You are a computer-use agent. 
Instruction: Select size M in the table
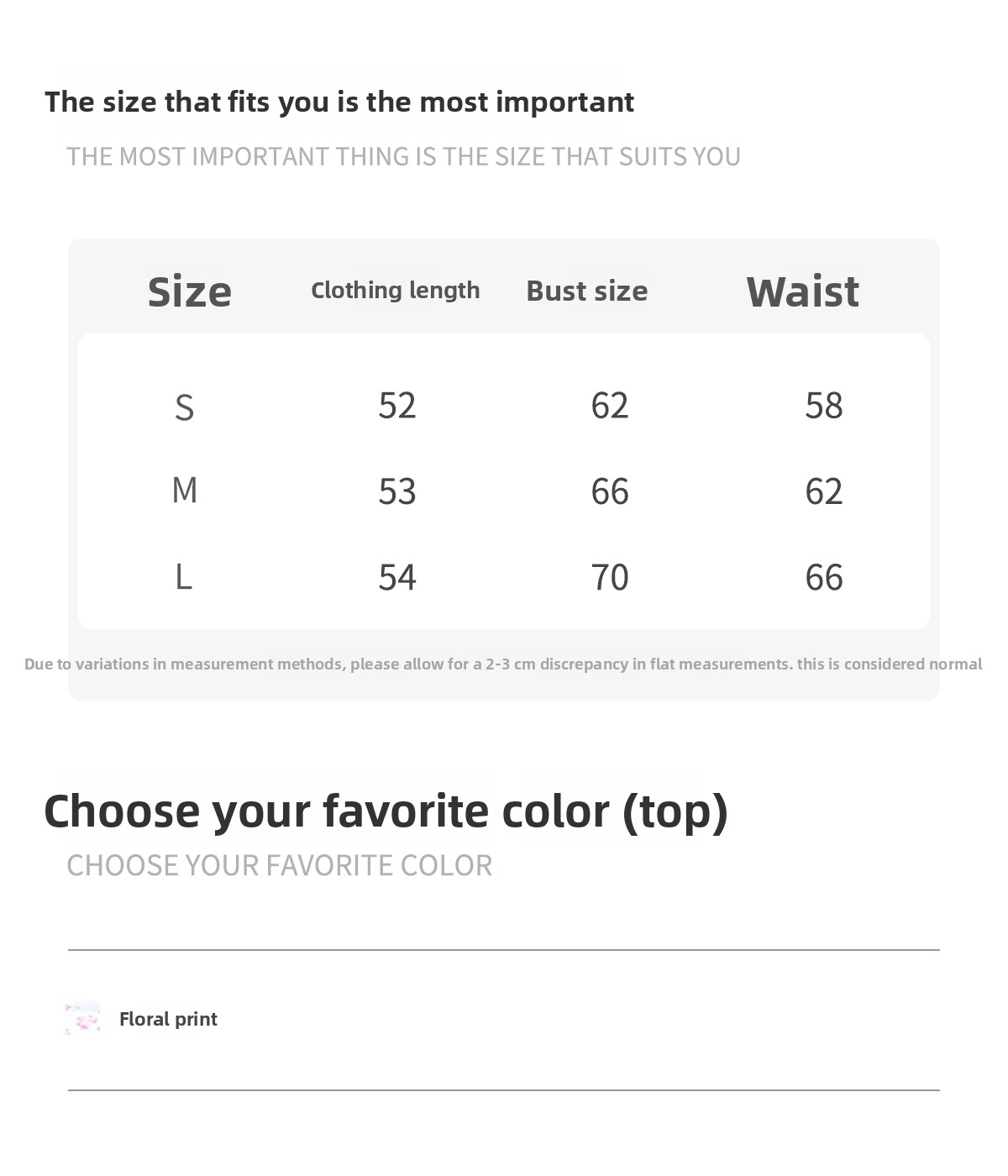(x=184, y=490)
